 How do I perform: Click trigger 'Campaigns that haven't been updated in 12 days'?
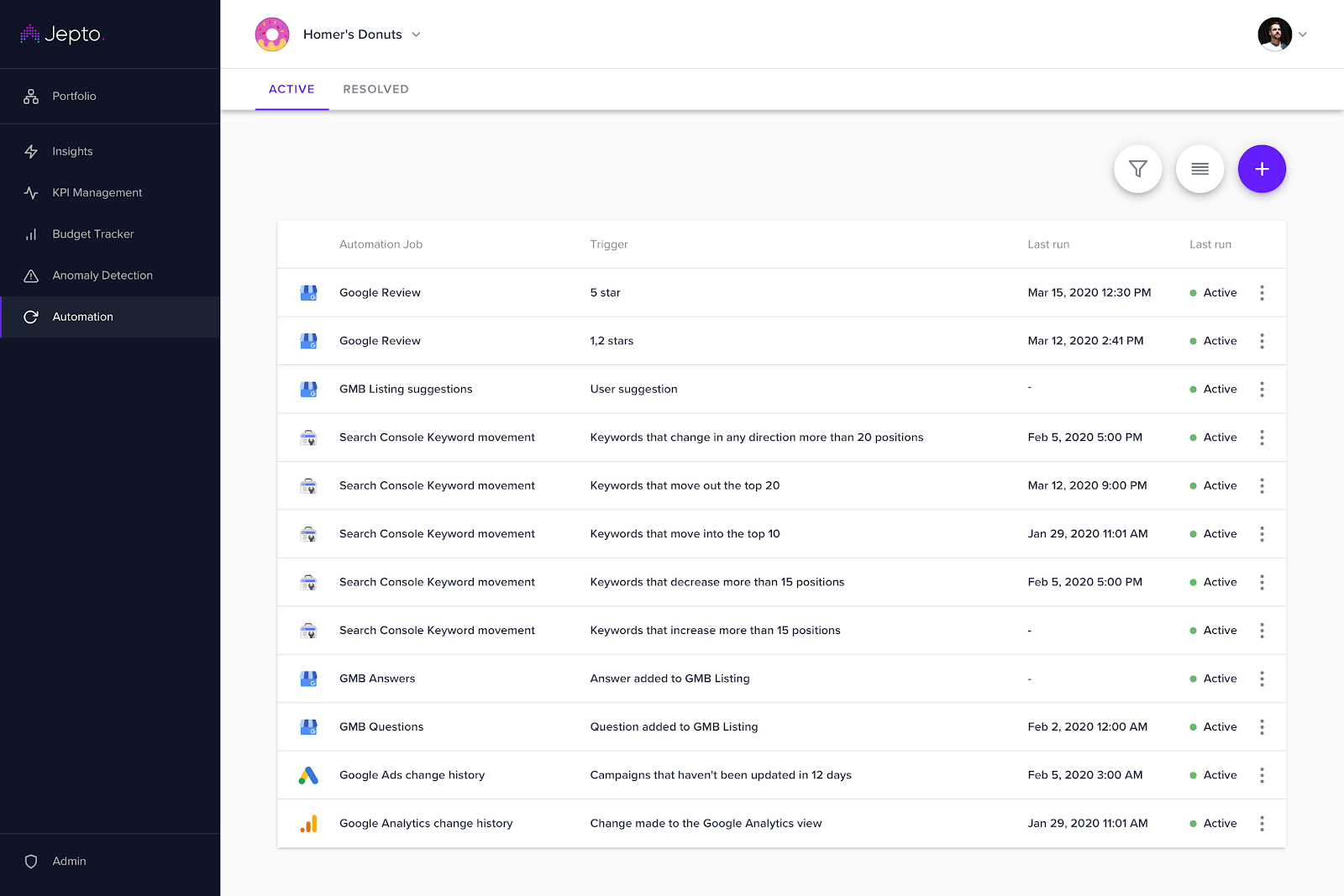(721, 775)
